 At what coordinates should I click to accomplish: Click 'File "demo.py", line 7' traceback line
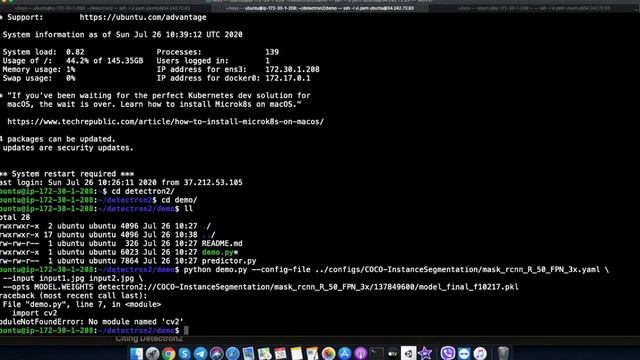(82, 304)
